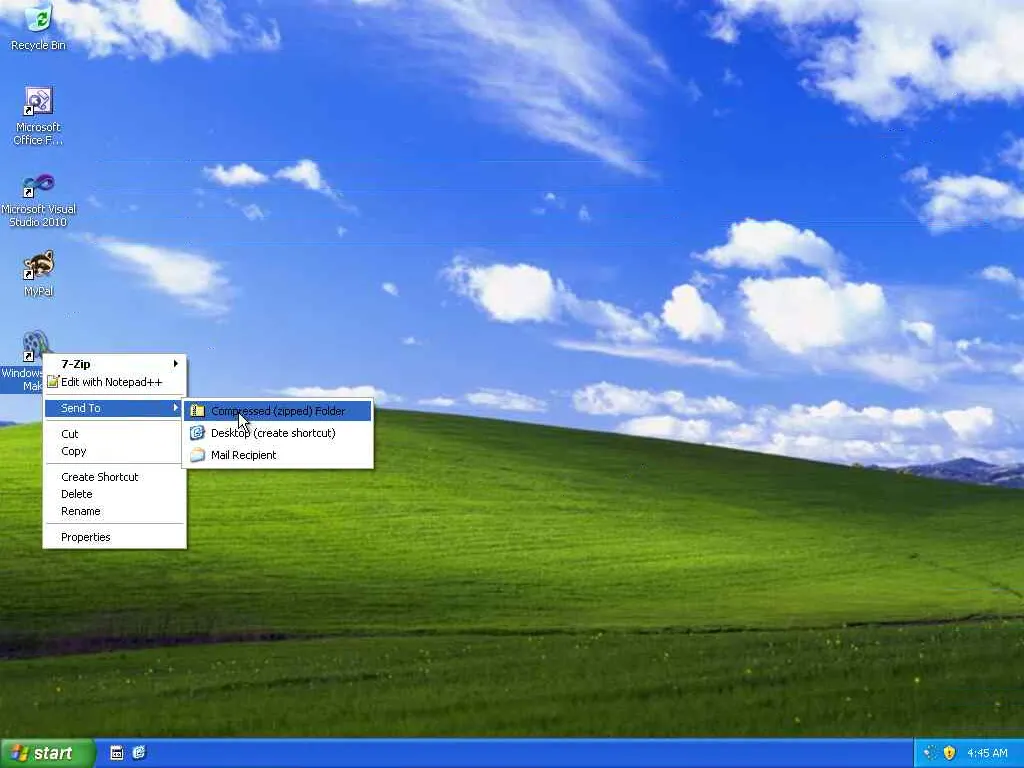Choose Compressed (zipped) Folder
1024x768 pixels.
click(x=278, y=411)
